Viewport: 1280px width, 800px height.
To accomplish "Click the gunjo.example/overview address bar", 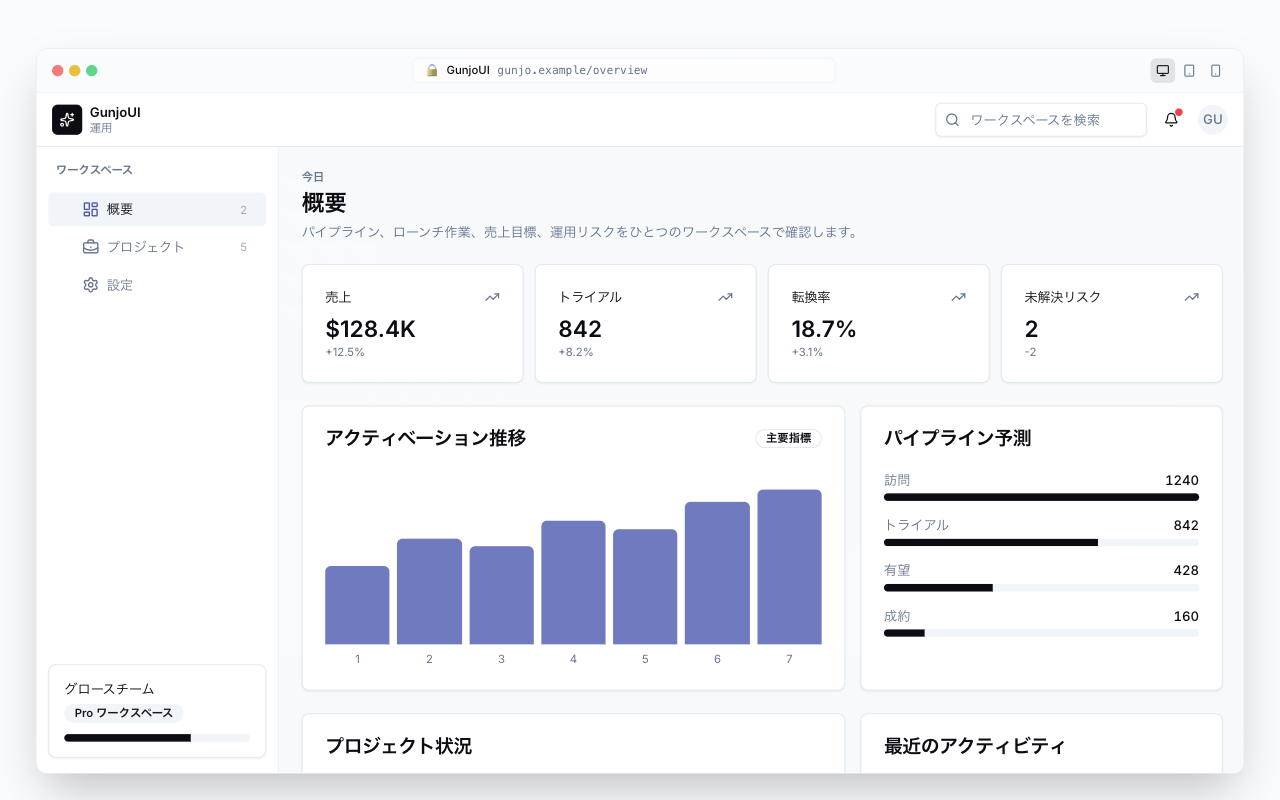I will [624, 70].
